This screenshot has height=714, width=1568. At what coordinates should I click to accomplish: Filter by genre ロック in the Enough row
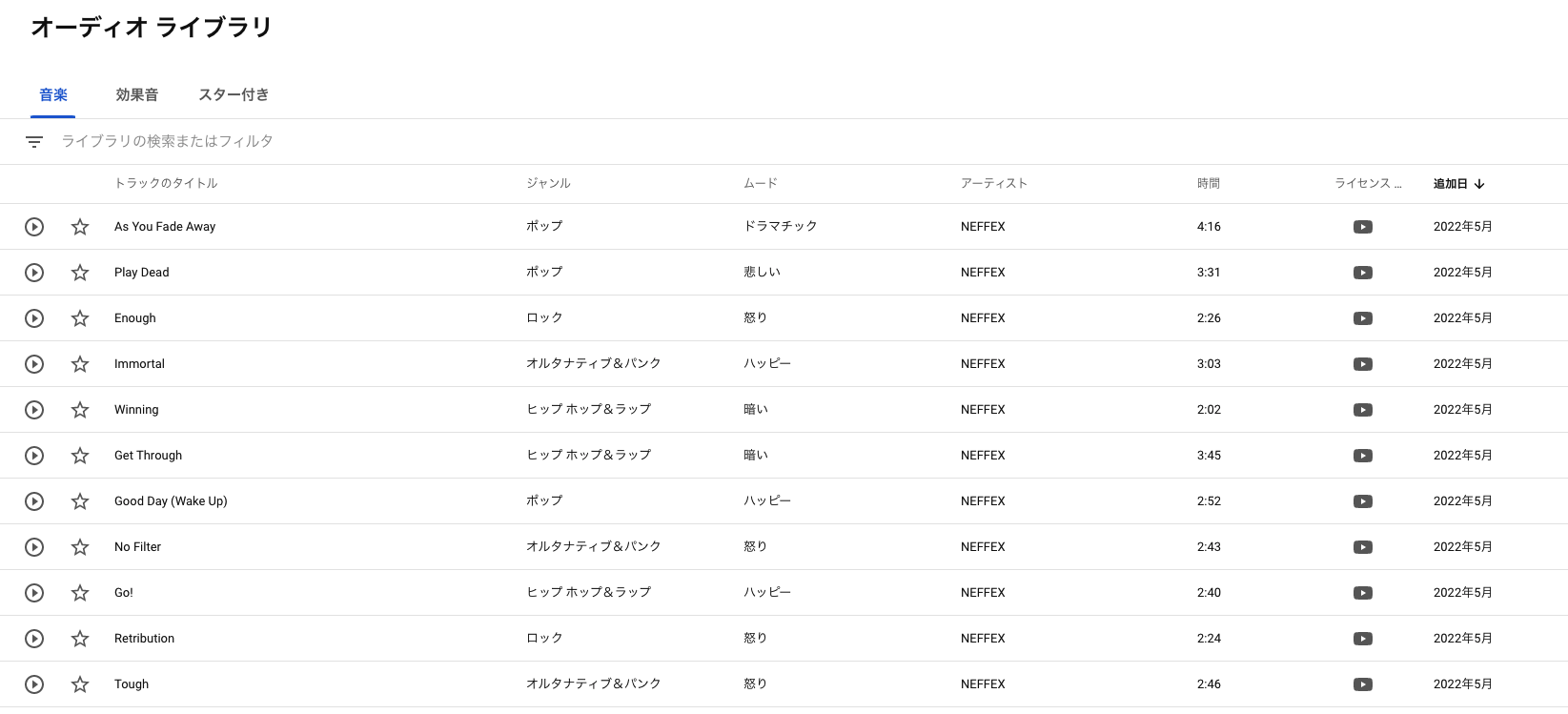point(544,317)
